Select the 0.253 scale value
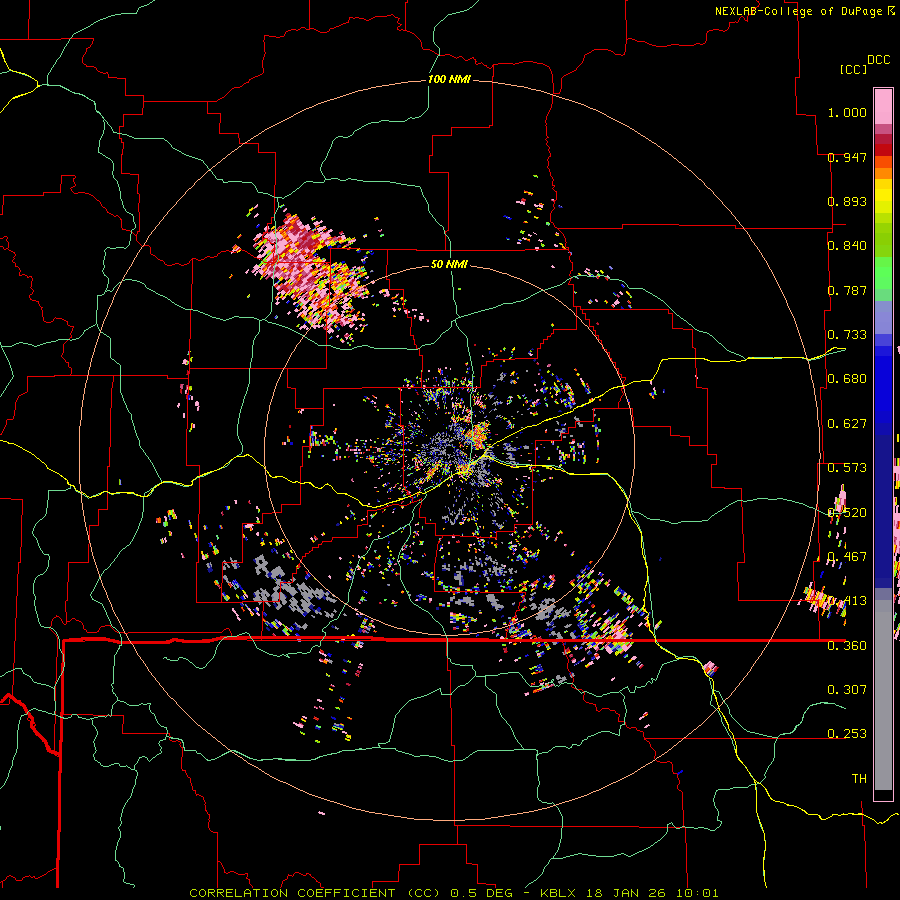This screenshot has width=900, height=900. click(847, 734)
